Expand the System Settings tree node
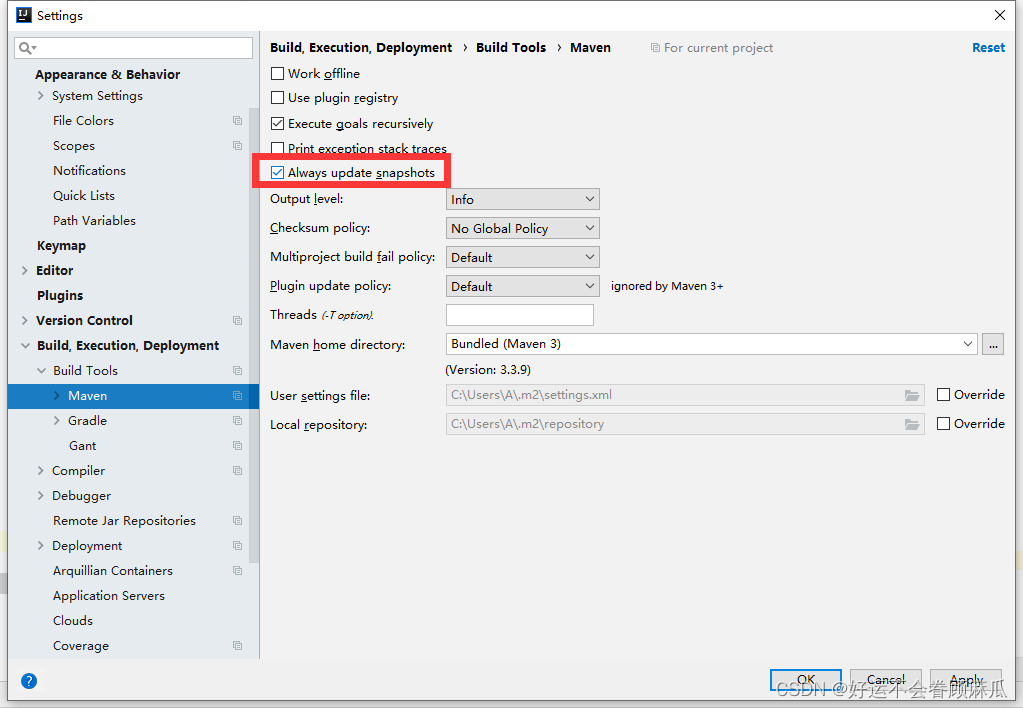 40,96
